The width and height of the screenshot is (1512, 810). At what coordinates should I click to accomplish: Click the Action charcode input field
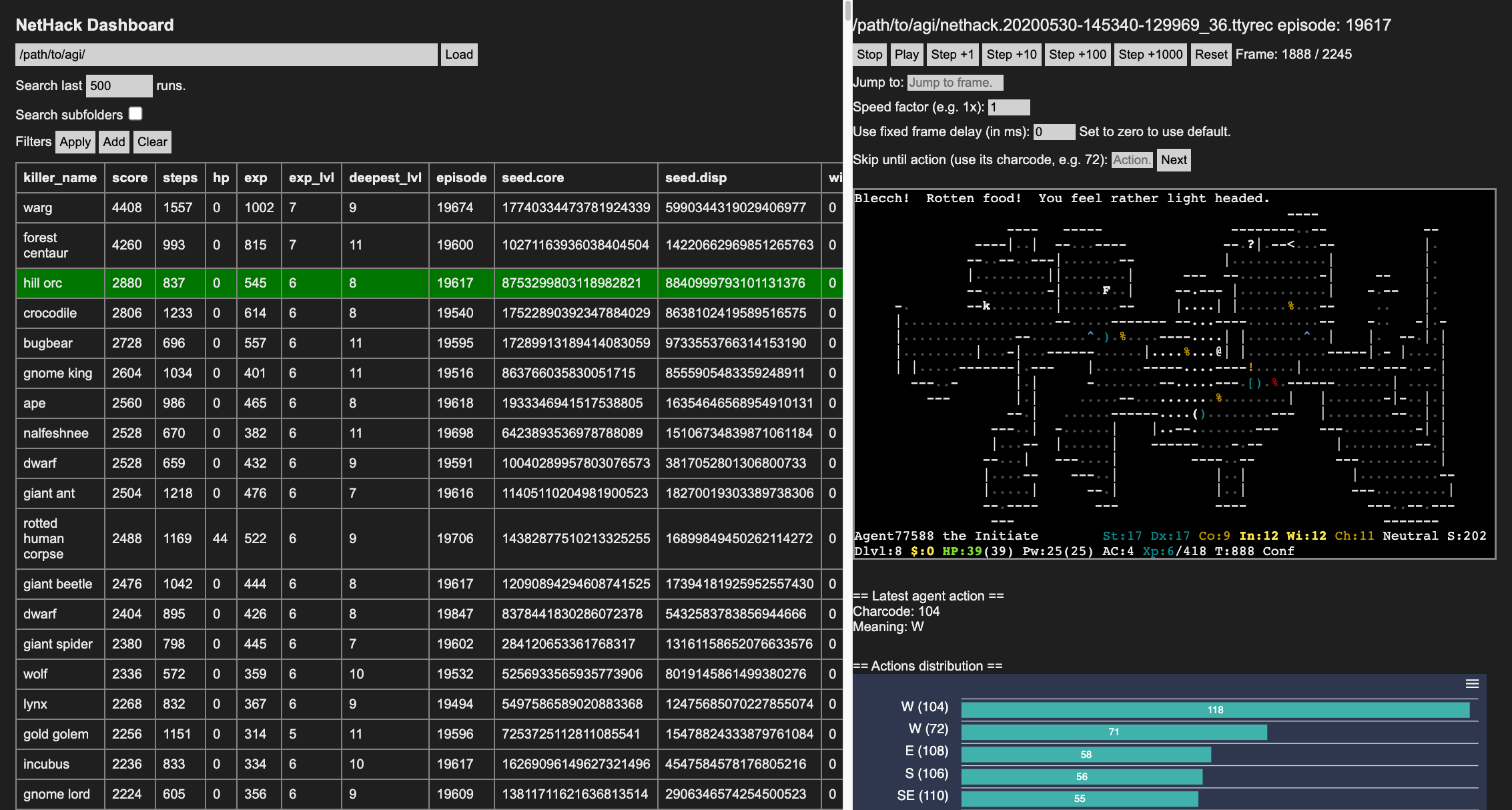(1132, 160)
